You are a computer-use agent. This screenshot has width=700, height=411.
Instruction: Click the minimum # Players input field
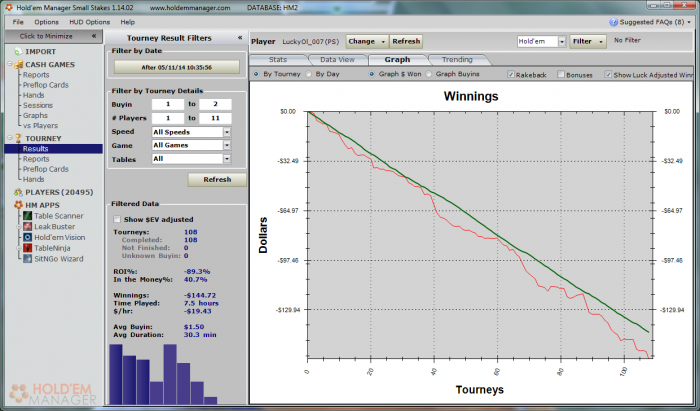tap(168, 118)
